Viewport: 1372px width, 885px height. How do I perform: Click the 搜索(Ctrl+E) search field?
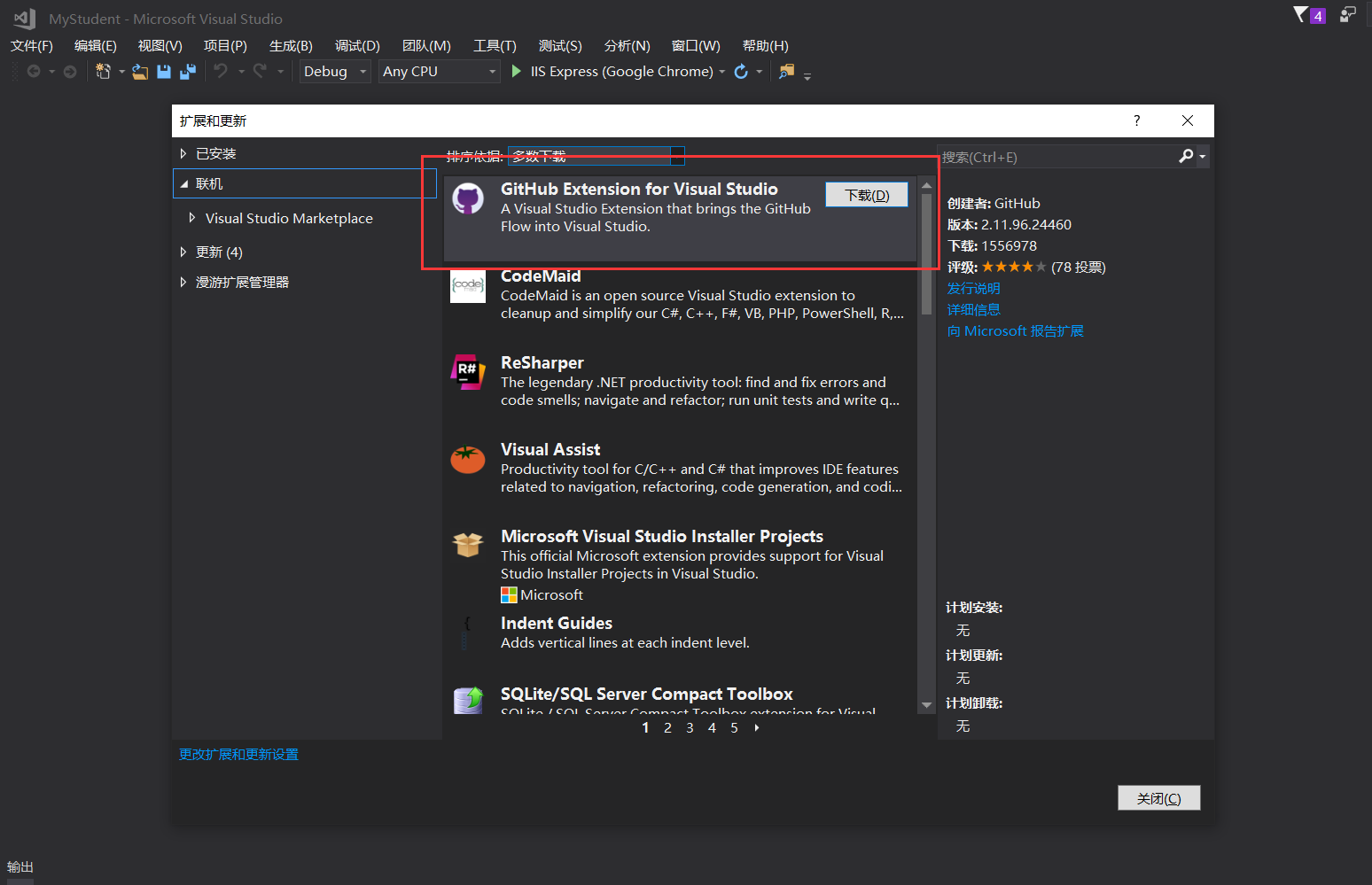coord(1057,157)
